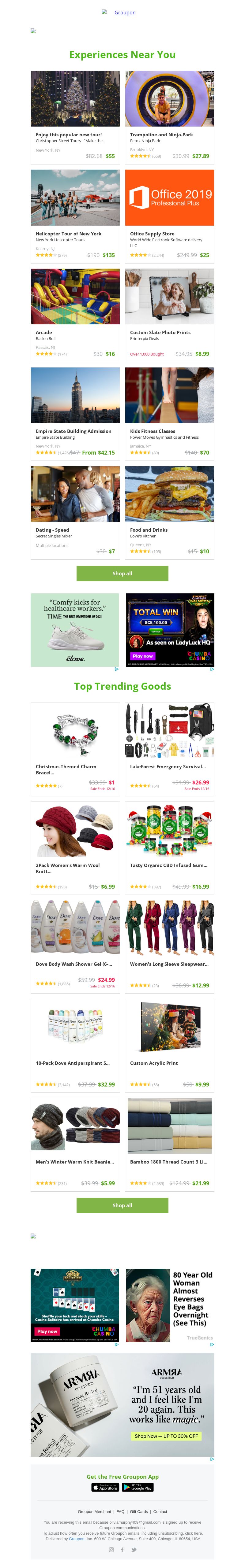Open the App Store download badge

(105, 1487)
